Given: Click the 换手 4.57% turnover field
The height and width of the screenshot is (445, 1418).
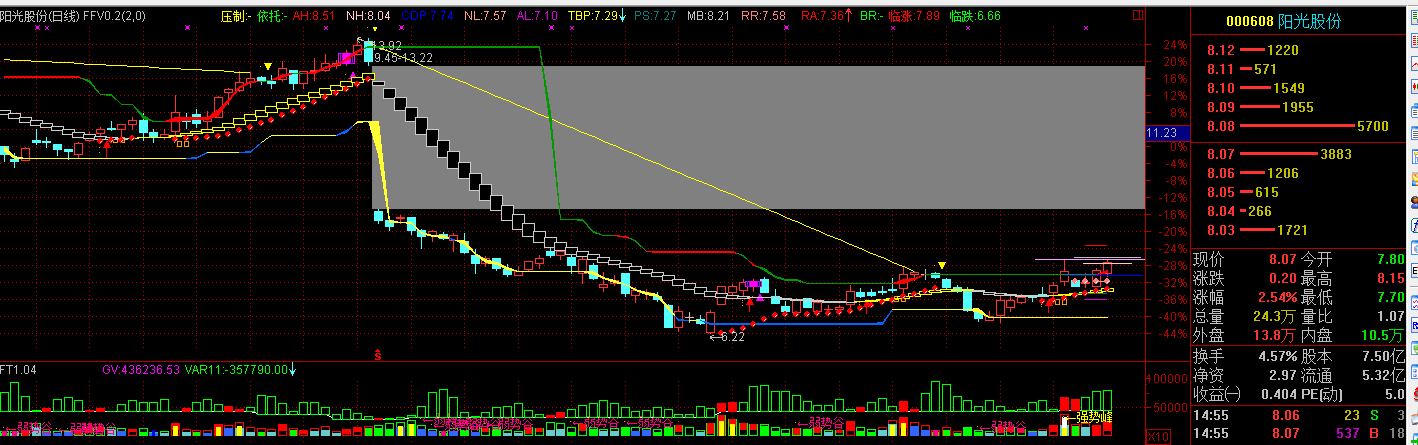Looking at the screenshot, I should point(1245,356).
